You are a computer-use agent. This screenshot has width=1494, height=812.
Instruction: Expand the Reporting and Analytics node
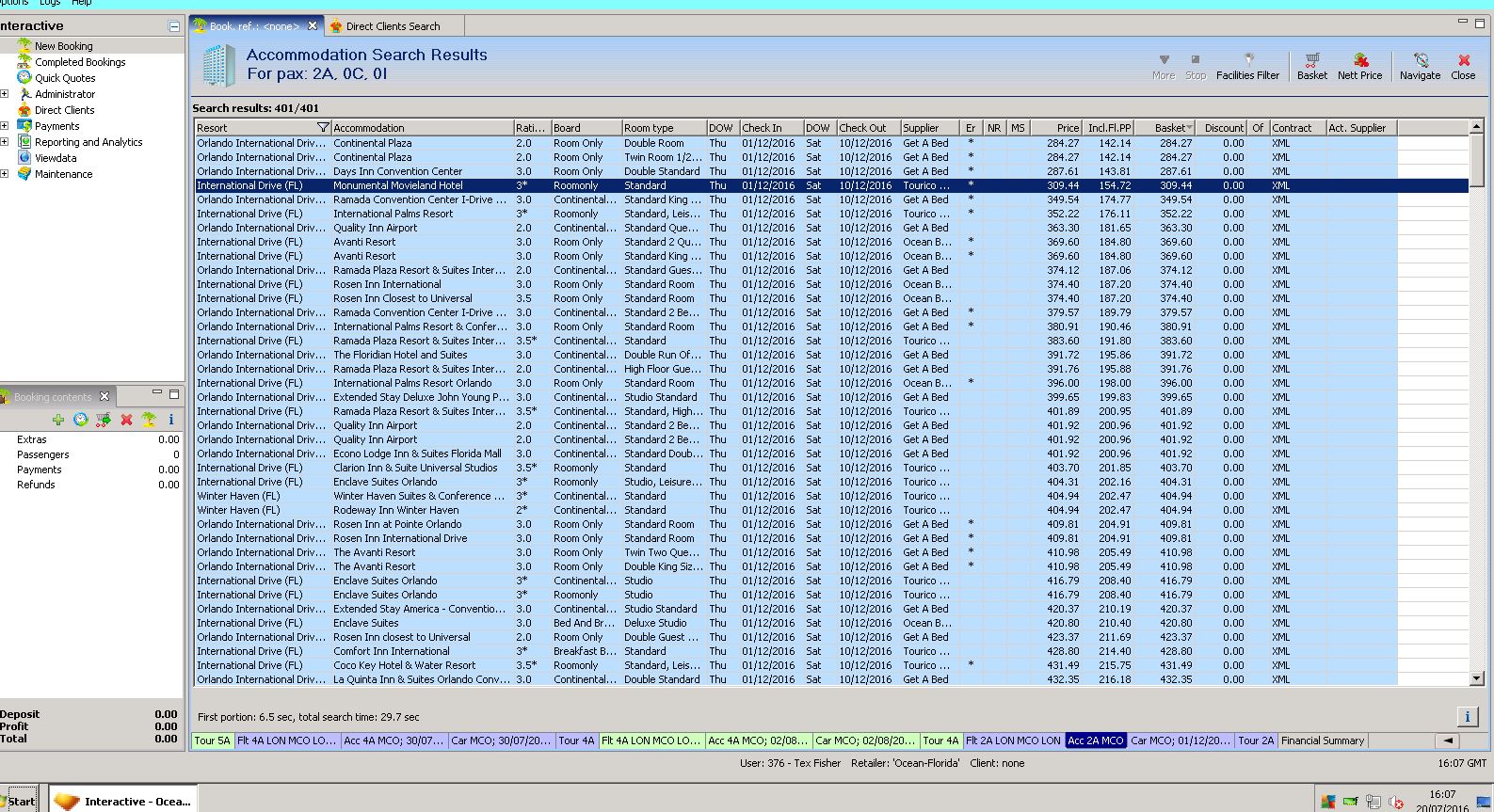tap(5, 142)
